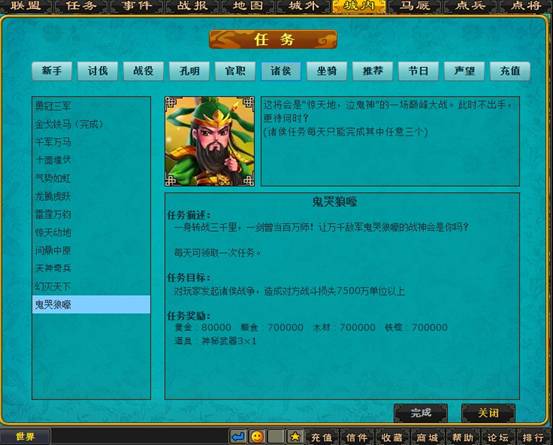Screen dimensions: 553x445
Task: Click the blank gray square beside the smiley
Action: coord(276,437)
